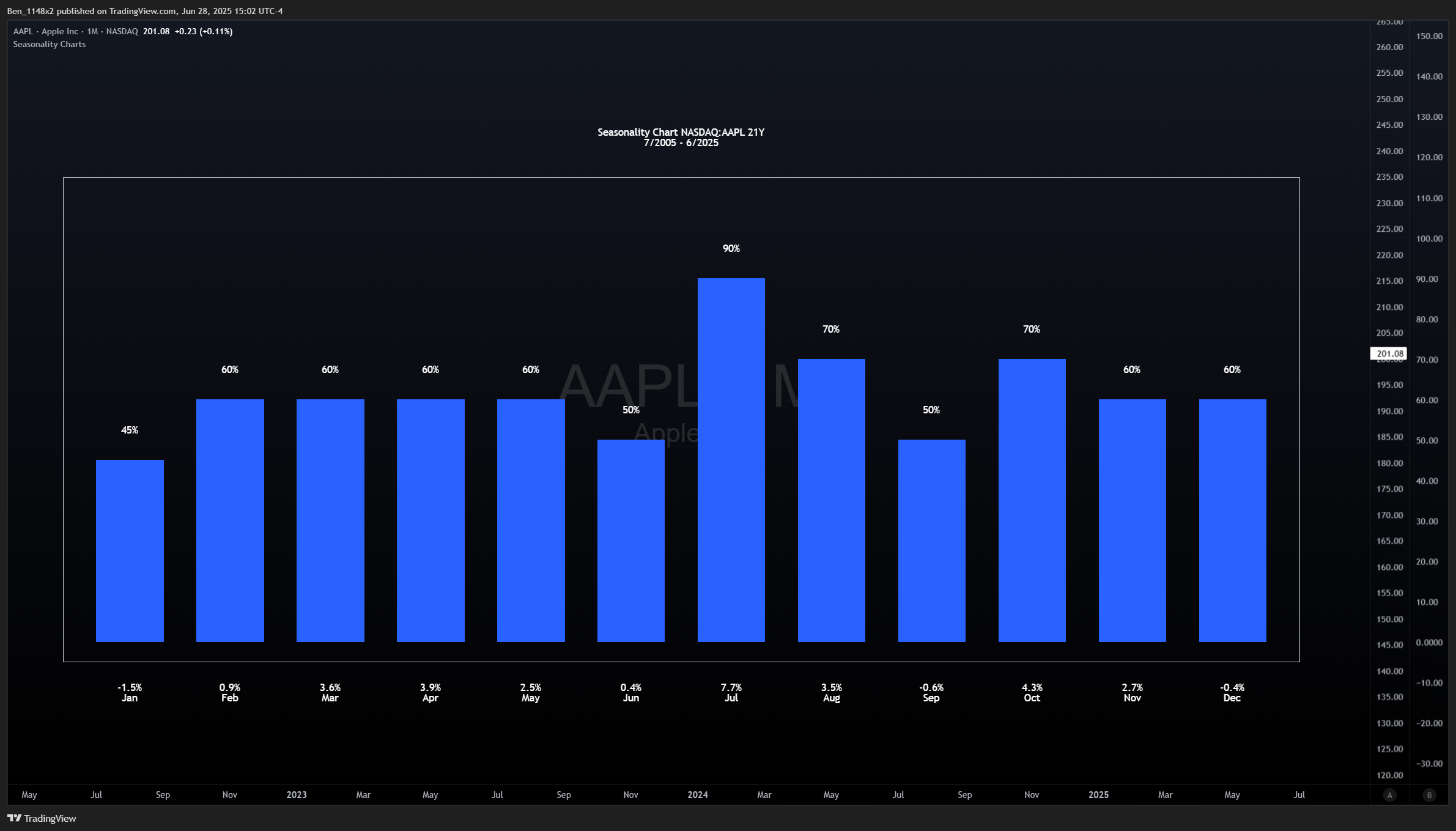Click the Seasonality Charts indicator label
Image resolution: width=1456 pixels, height=831 pixels.
point(50,44)
